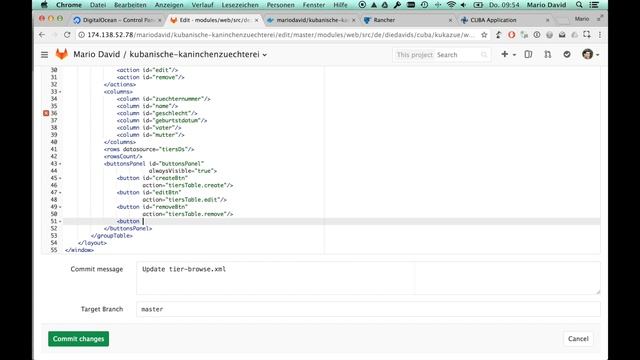640x360 pixels.
Task: Place cursor on line 41 rows datasource
Action: pos(149,149)
